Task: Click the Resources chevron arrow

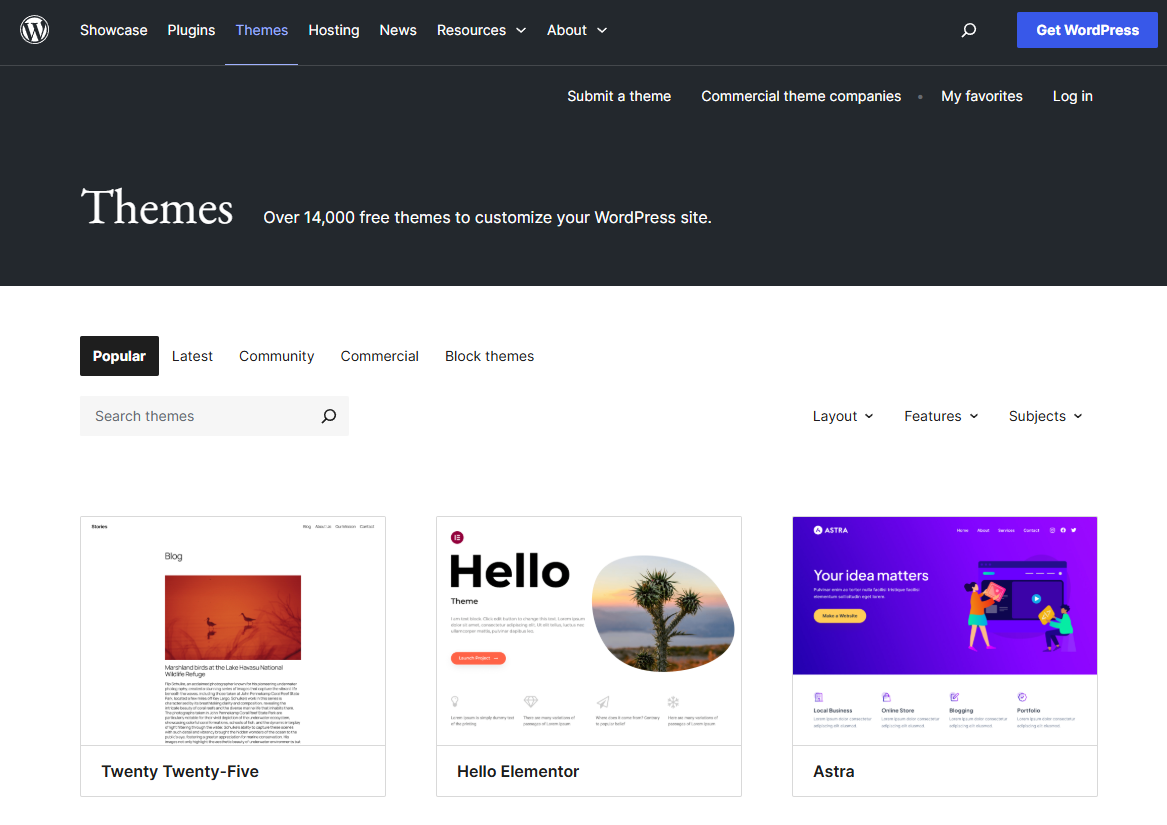Action: coord(521,31)
